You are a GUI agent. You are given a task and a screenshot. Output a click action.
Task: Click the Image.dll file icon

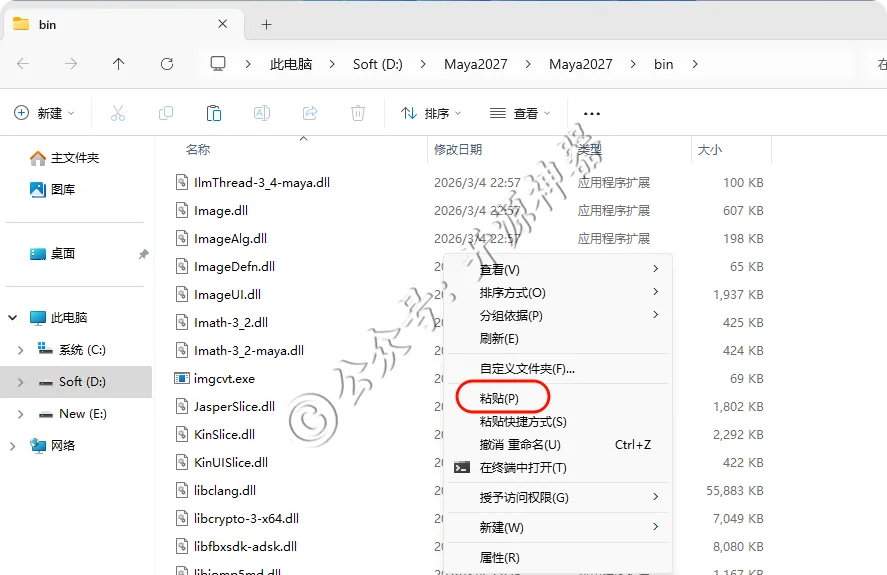pyautogui.click(x=182, y=211)
